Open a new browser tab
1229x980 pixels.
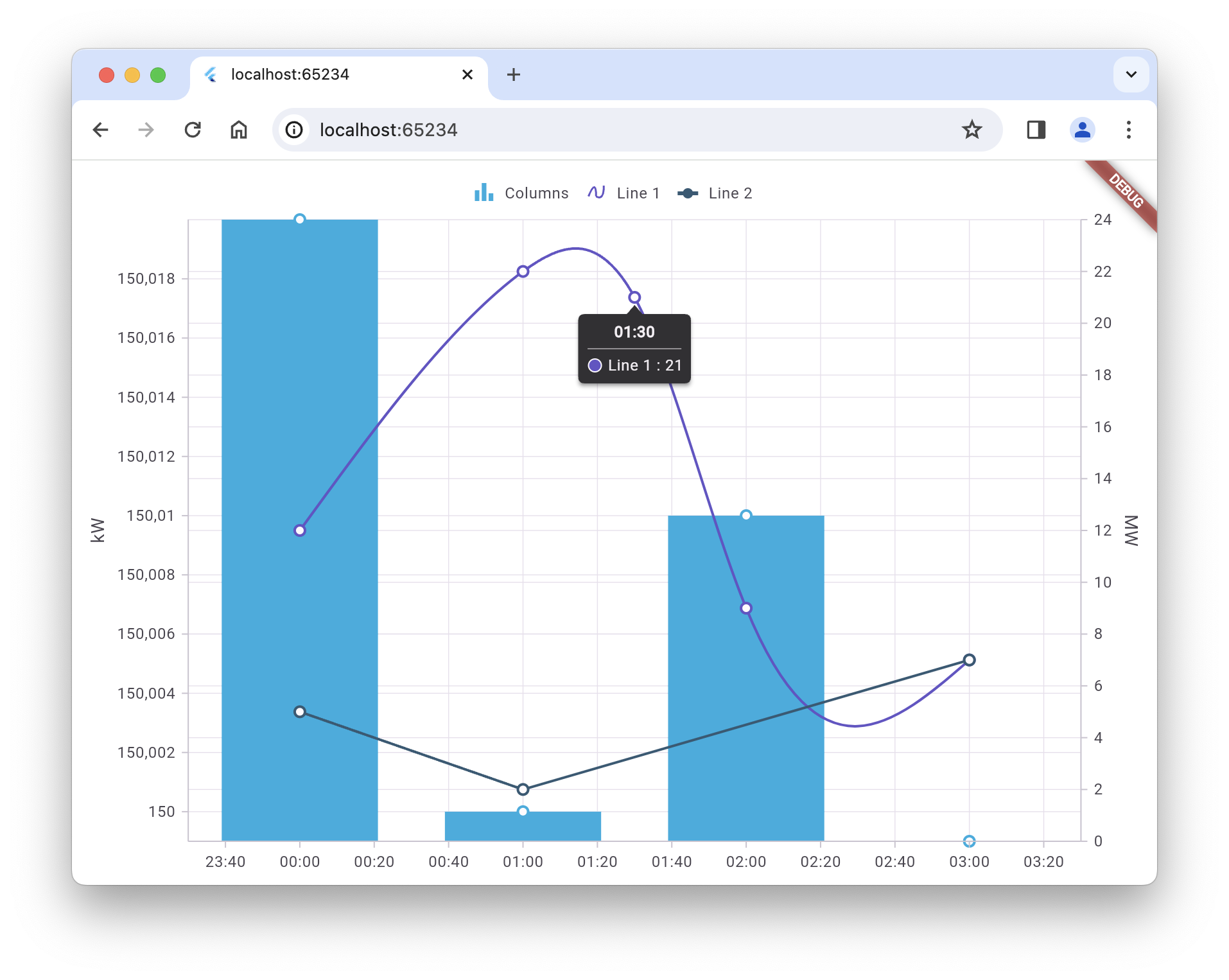(x=513, y=74)
